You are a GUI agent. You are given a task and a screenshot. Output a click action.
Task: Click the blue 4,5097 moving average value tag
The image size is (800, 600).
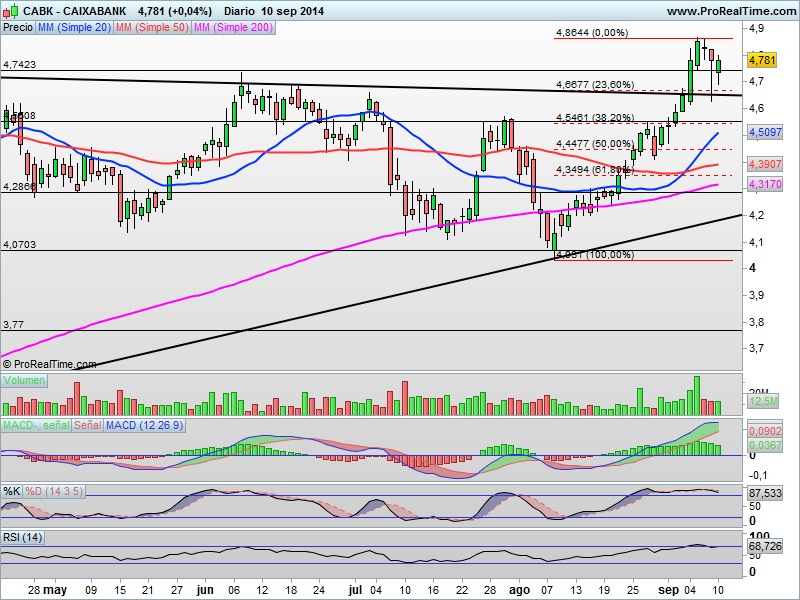click(x=765, y=133)
